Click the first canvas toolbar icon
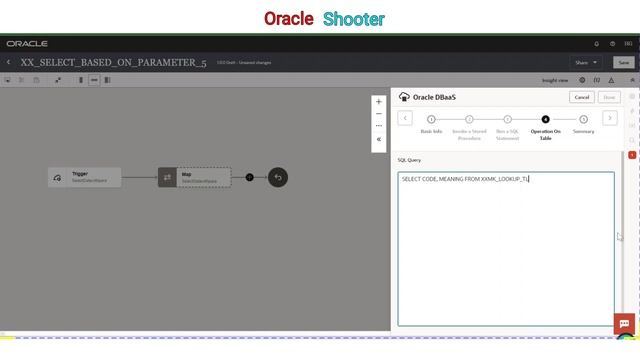 (x=7, y=80)
